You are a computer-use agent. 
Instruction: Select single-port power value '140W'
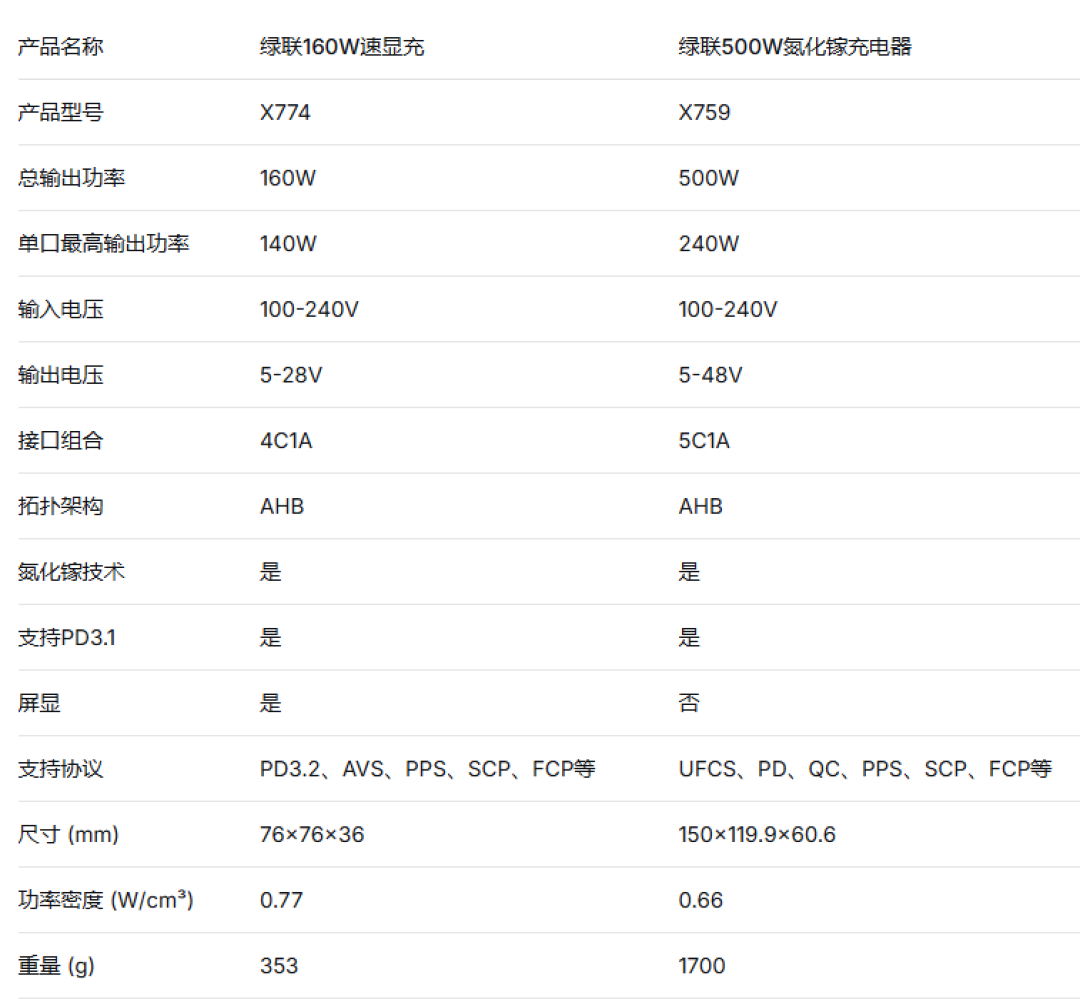[288, 243]
